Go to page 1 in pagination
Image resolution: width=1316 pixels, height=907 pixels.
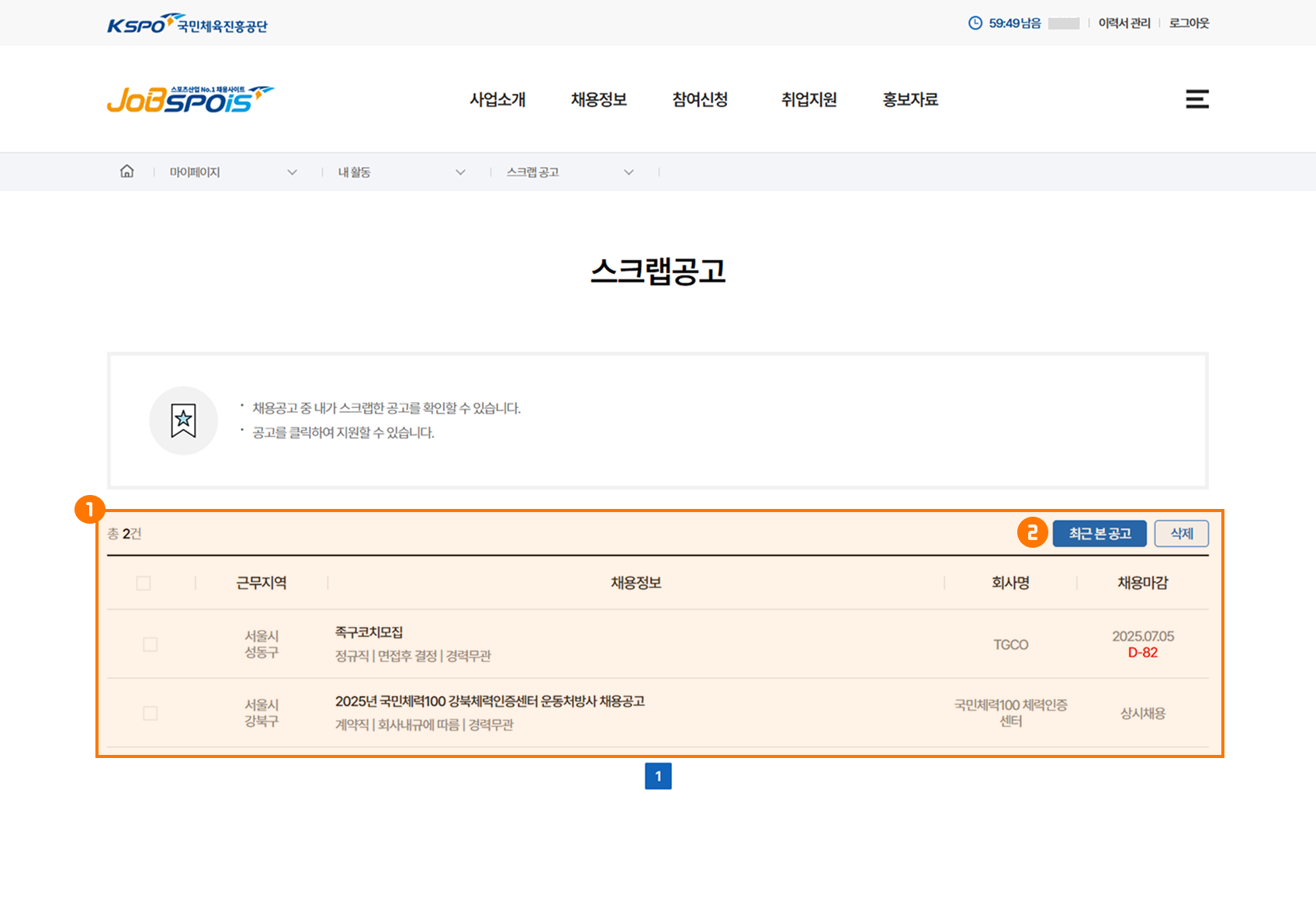[658, 776]
